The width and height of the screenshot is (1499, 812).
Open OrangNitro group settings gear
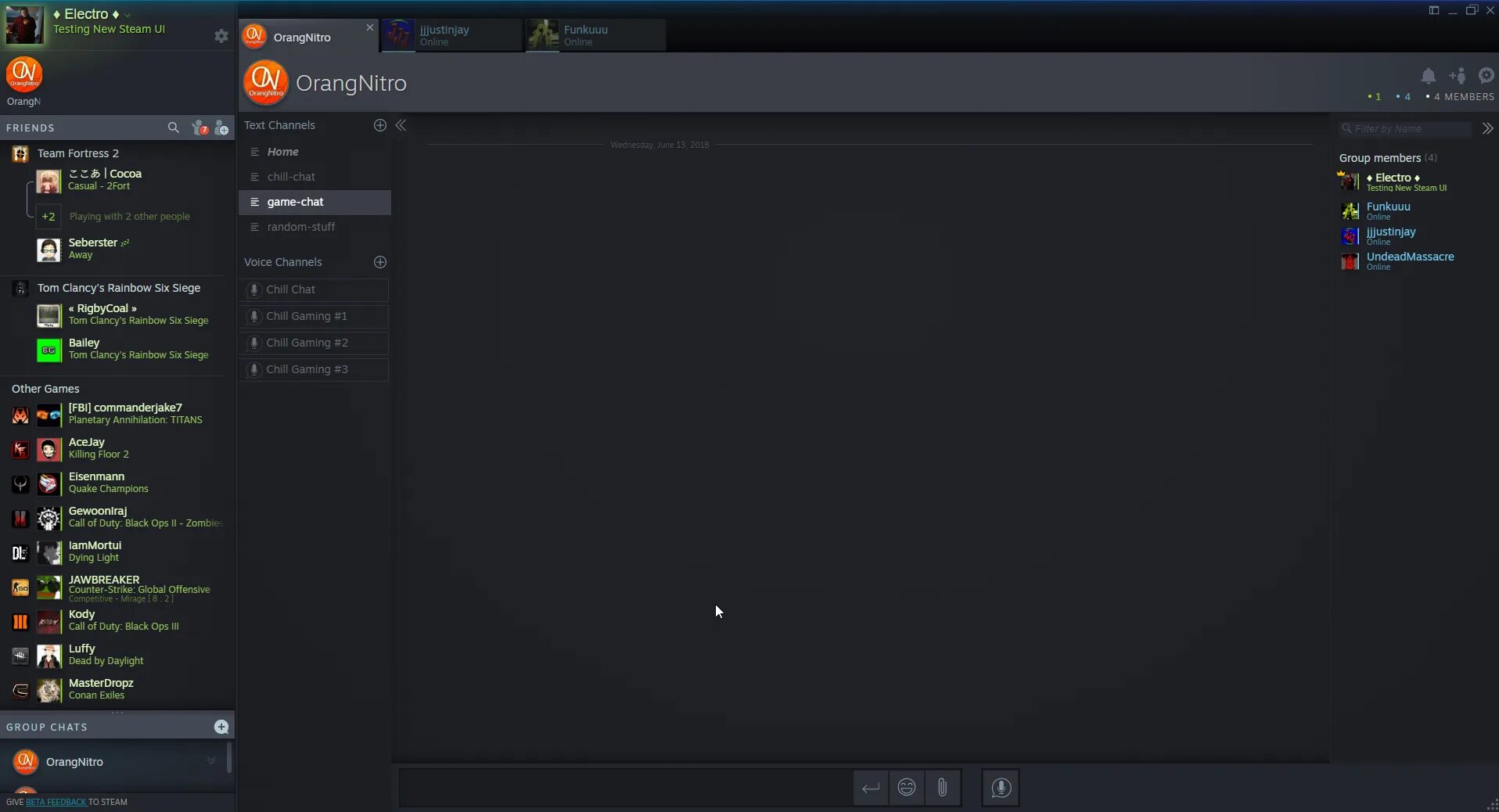click(1486, 75)
